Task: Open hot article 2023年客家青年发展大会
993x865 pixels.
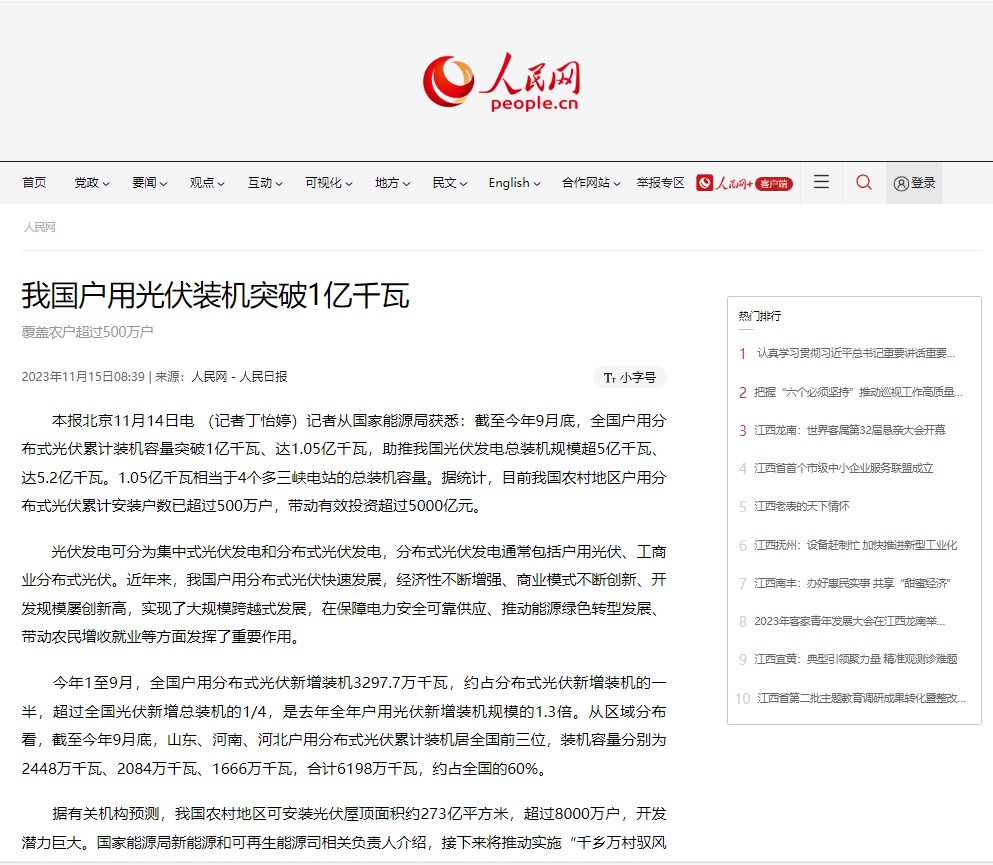Action: click(x=849, y=621)
